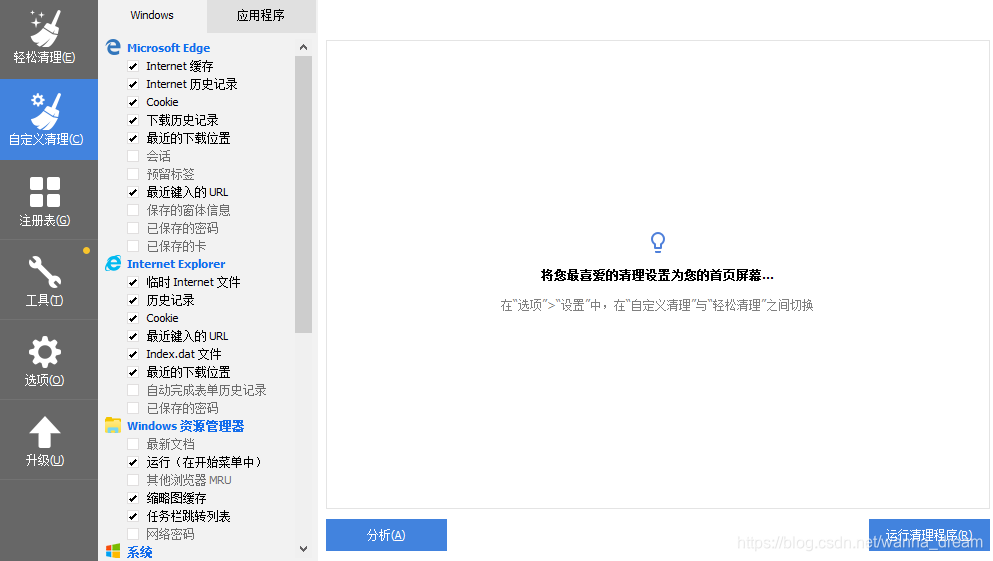Screen dimensions: 993x561
Task: Click the Windows 资源管理器 folder icon
Action: [113, 425]
